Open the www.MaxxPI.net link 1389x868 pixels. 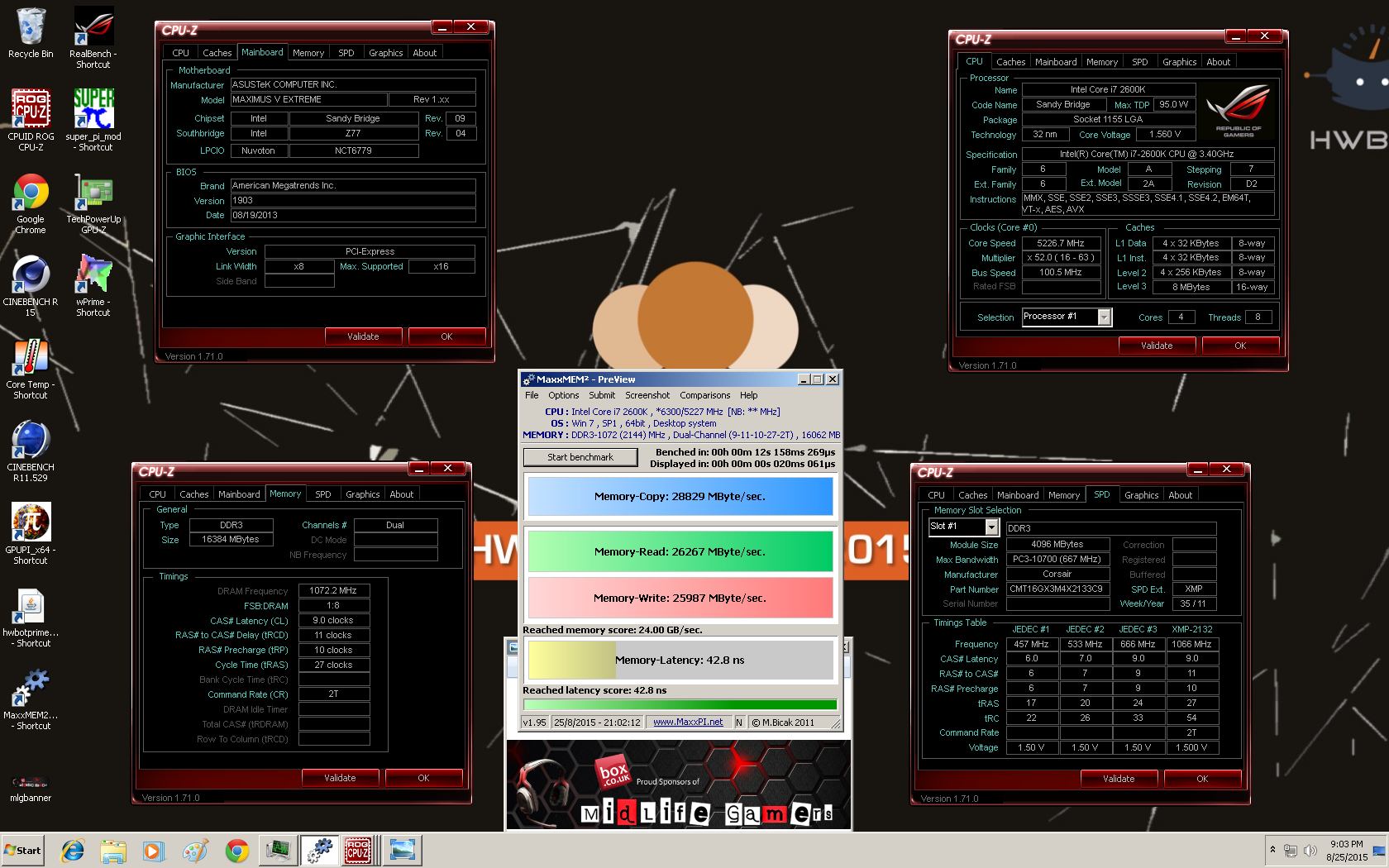[x=688, y=723]
